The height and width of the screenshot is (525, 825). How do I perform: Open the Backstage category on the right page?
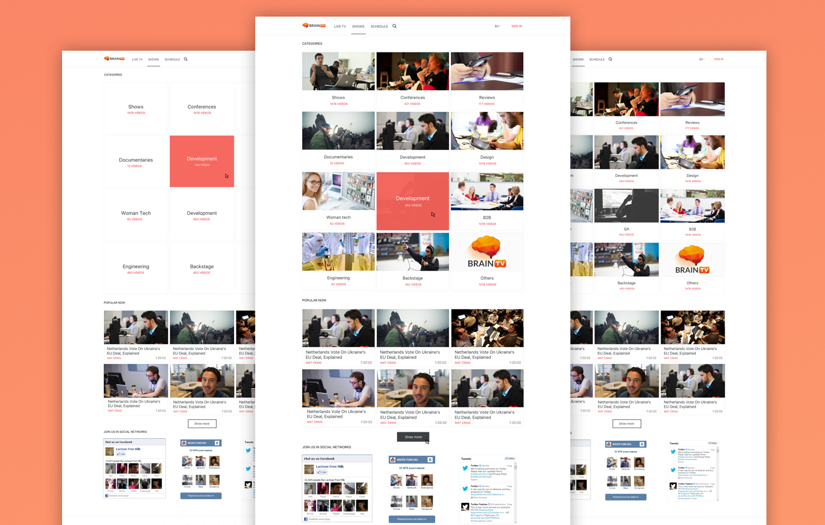click(626, 267)
